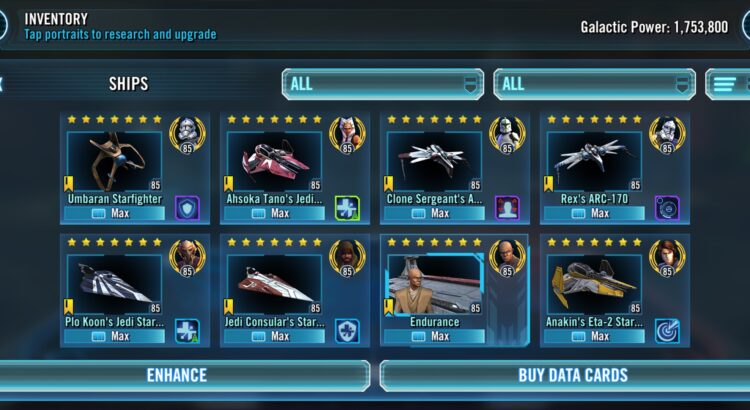Open the second ALL filter dropdown

(x=595, y=84)
